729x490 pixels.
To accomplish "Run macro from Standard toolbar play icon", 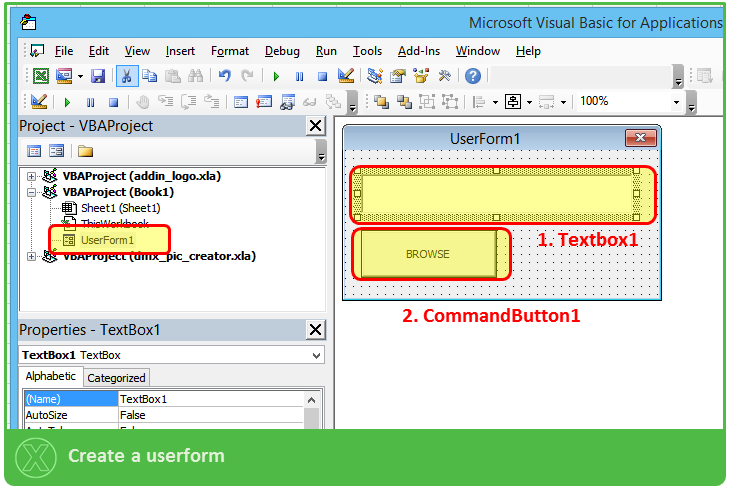I will pos(276,76).
